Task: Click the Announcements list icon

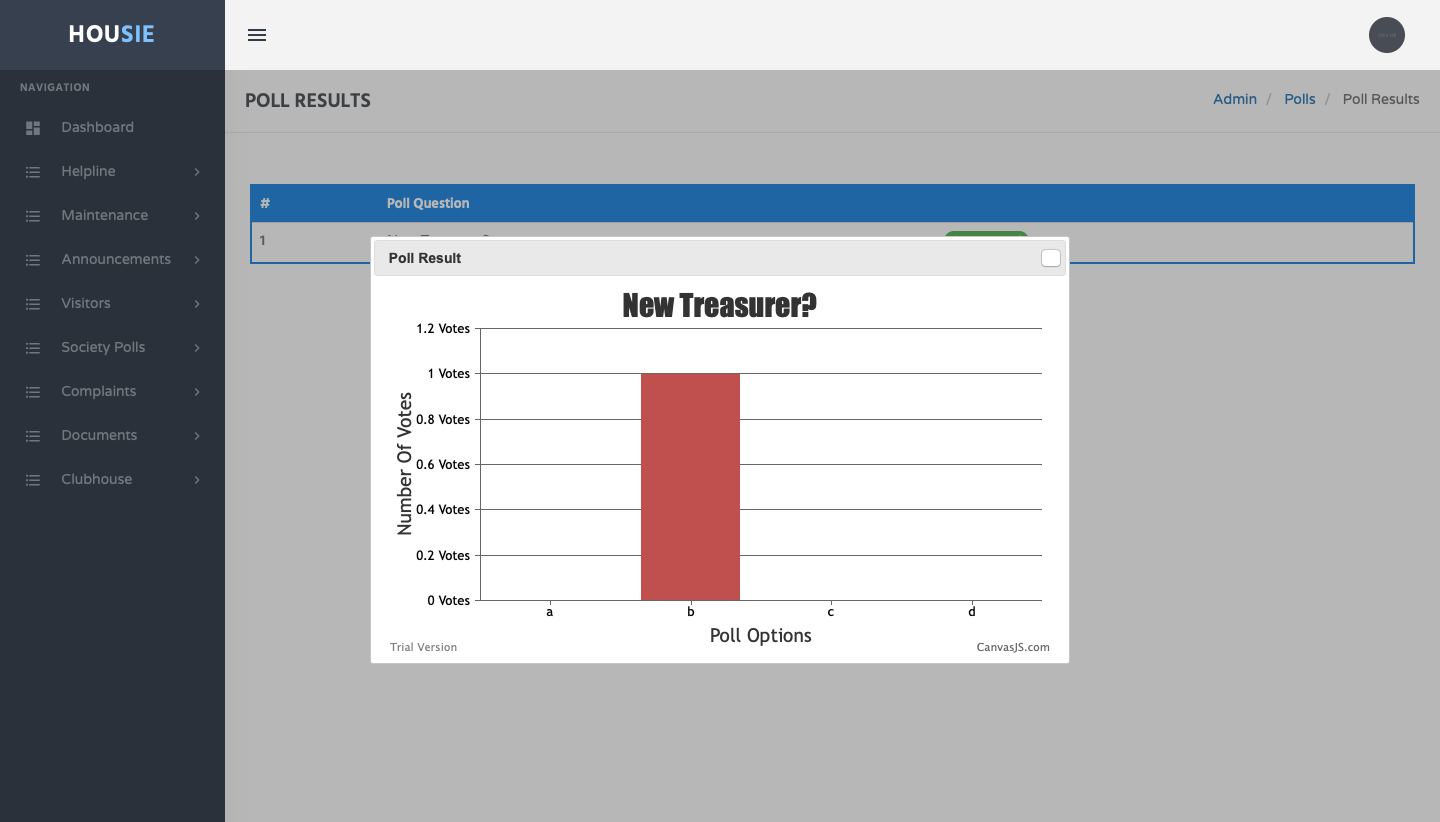Action: pyautogui.click(x=33, y=260)
